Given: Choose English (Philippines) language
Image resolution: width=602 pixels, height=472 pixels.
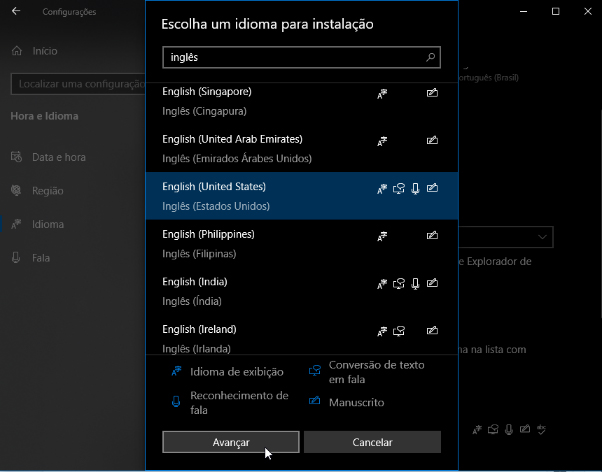Looking at the screenshot, I should 302,243.
